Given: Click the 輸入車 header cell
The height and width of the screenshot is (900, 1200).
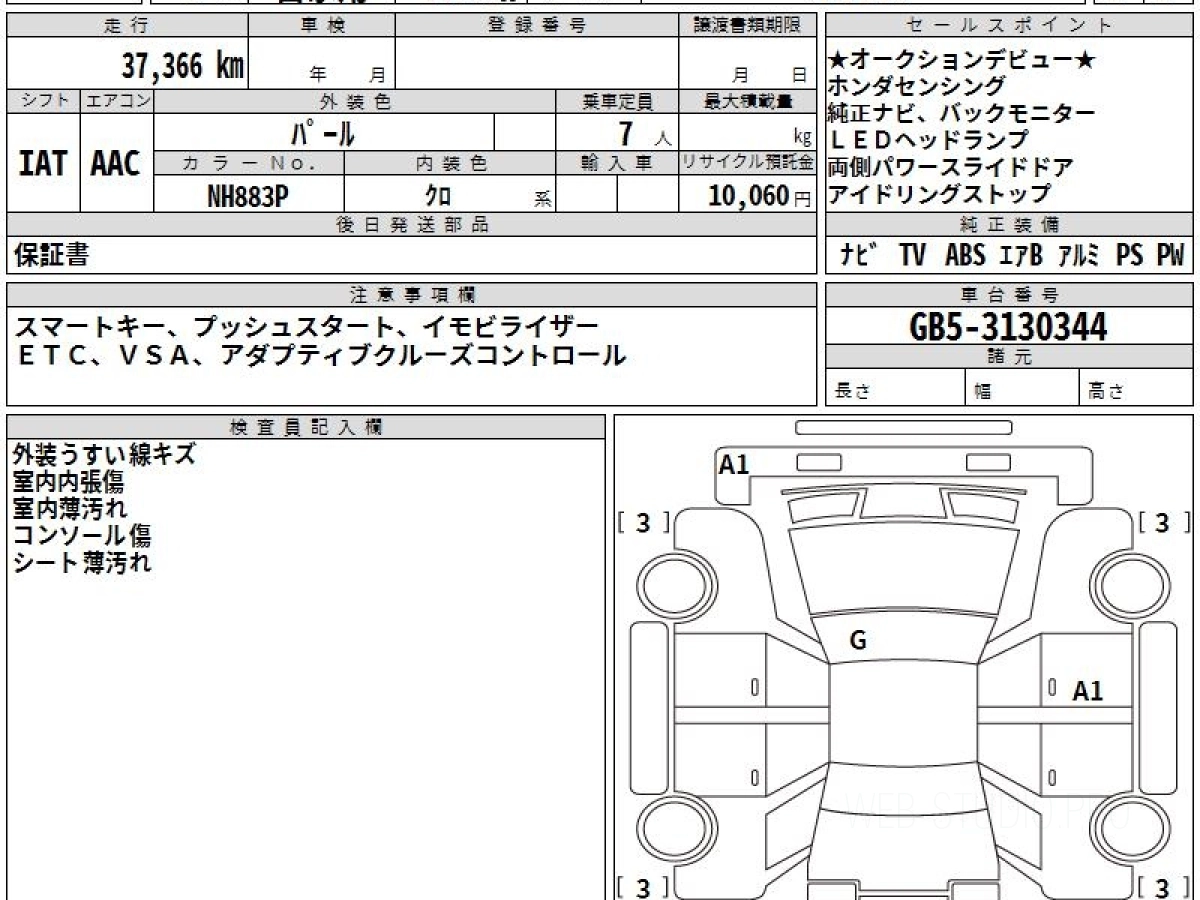Looking at the screenshot, I should point(617,163).
